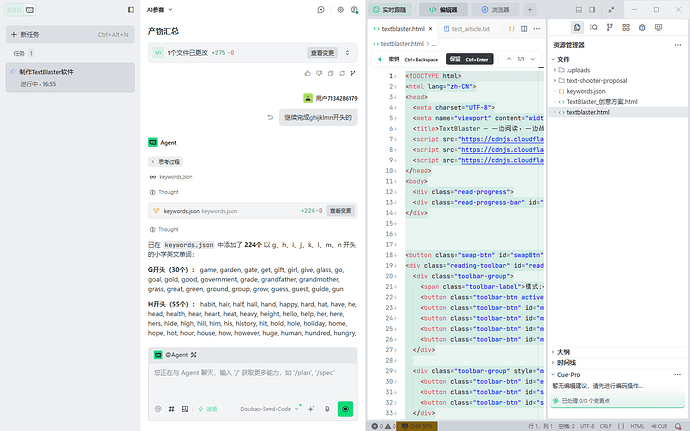Accept changes with 保留 button
This screenshot has height=431, width=690.
tap(470, 59)
